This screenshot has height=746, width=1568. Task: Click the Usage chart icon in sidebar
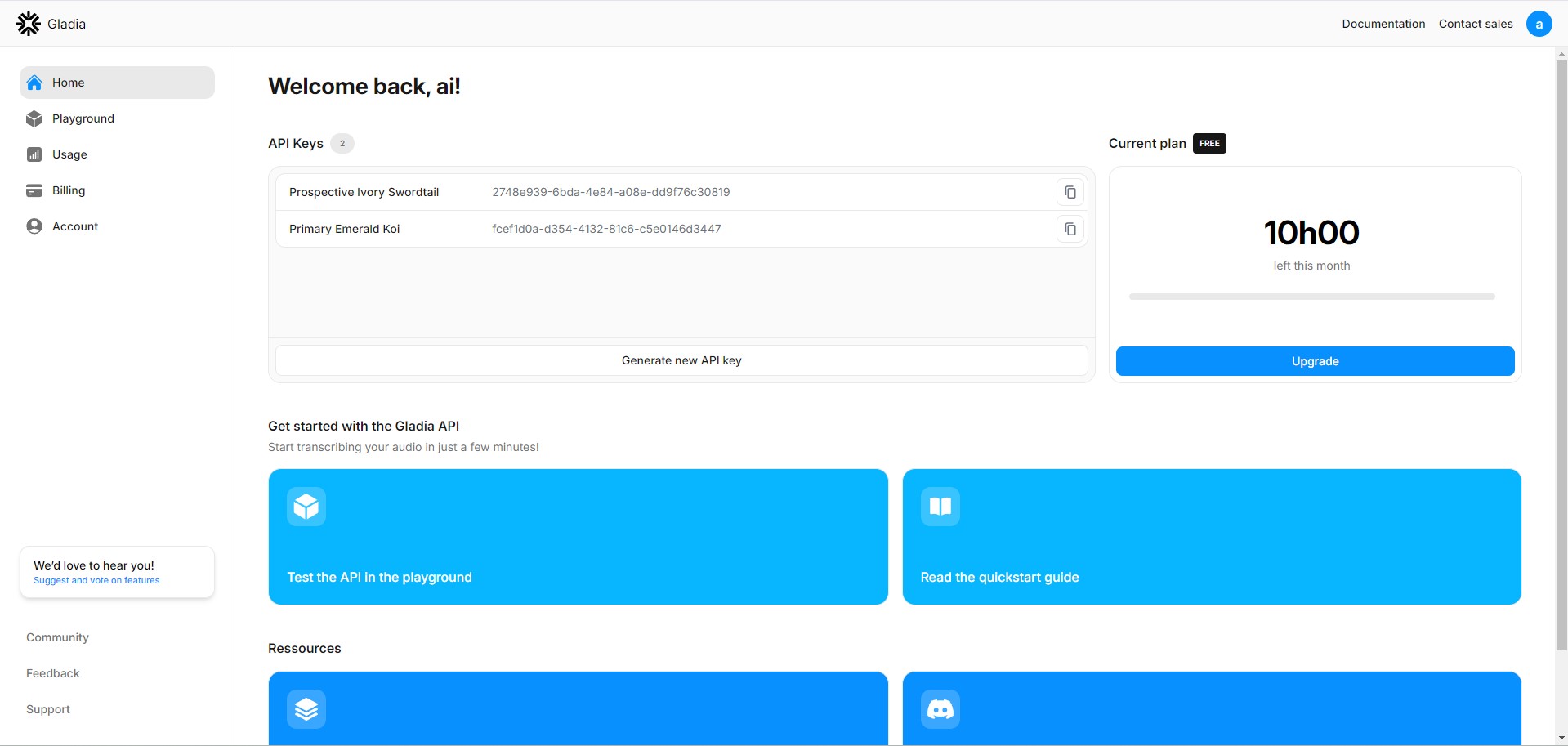pyautogui.click(x=34, y=154)
